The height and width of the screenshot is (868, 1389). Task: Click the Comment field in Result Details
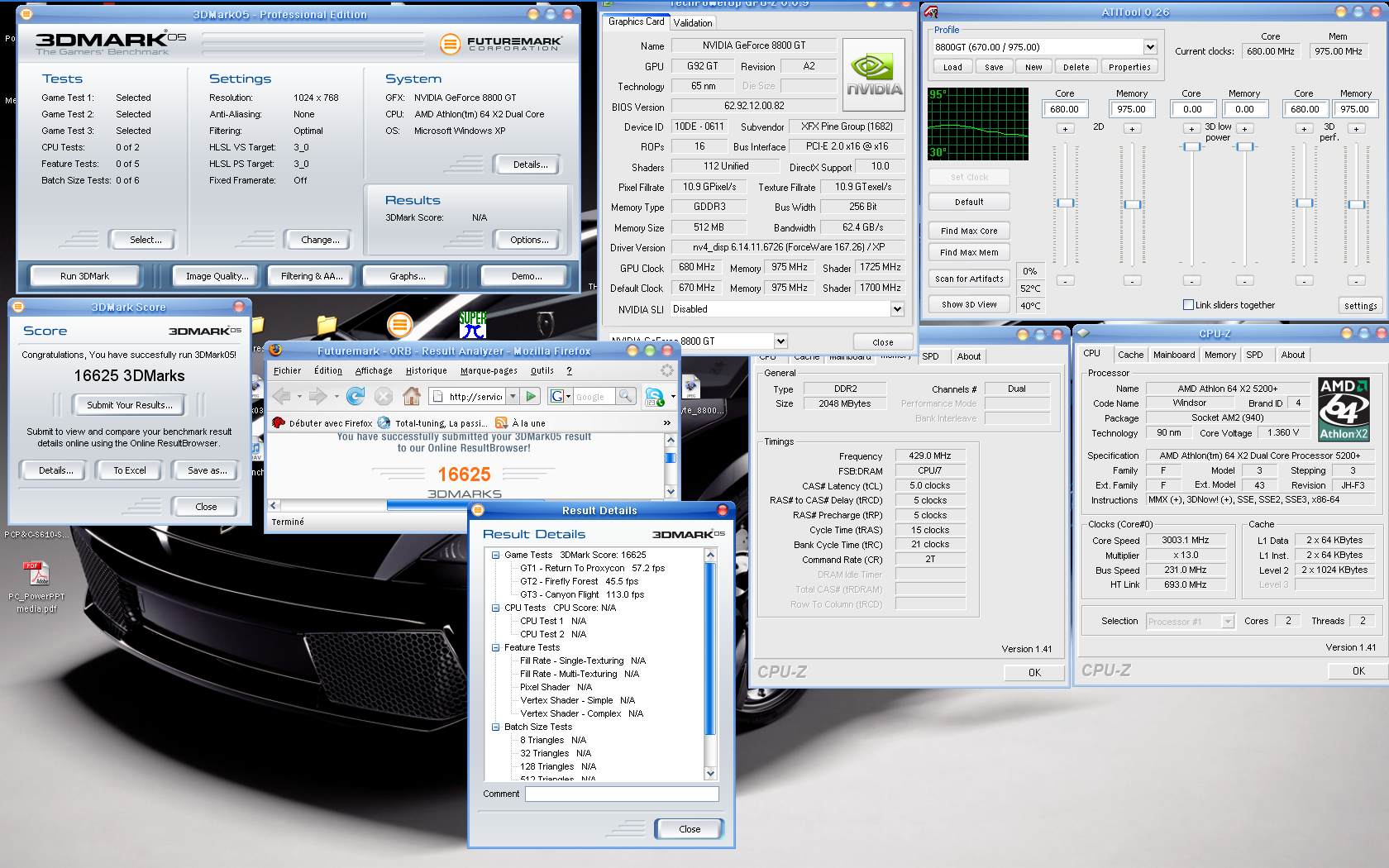pyautogui.click(x=622, y=794)
